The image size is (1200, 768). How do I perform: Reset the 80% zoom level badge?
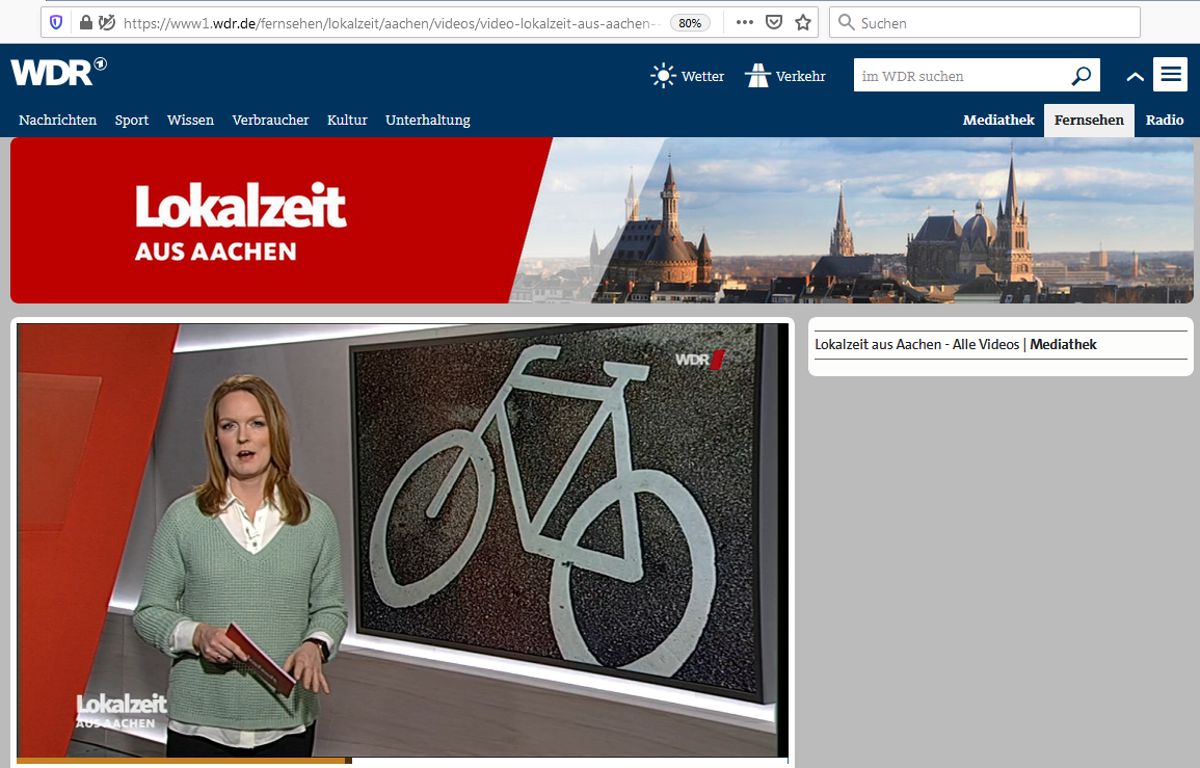pos(690,22)
